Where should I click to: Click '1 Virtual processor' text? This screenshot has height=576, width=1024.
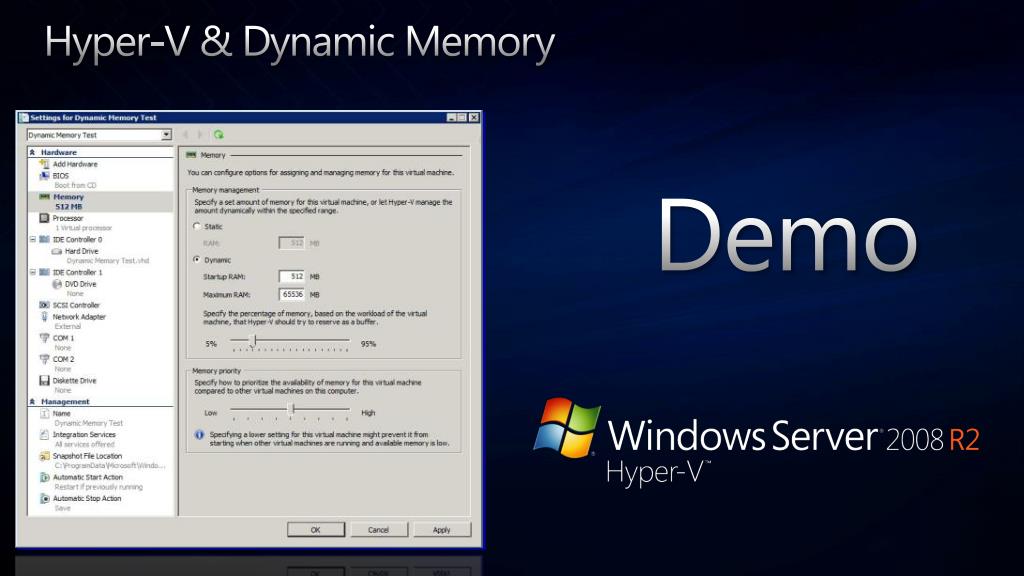click(x=84, y=228)
